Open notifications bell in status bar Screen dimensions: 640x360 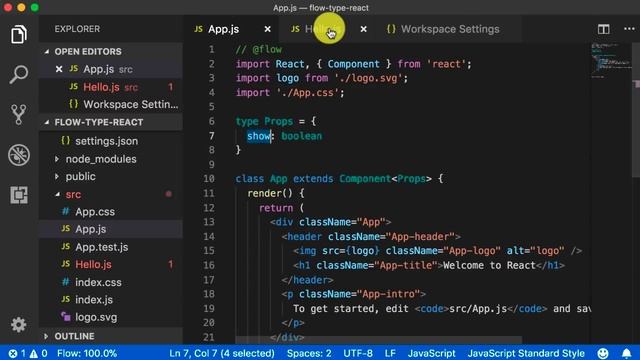627,353
